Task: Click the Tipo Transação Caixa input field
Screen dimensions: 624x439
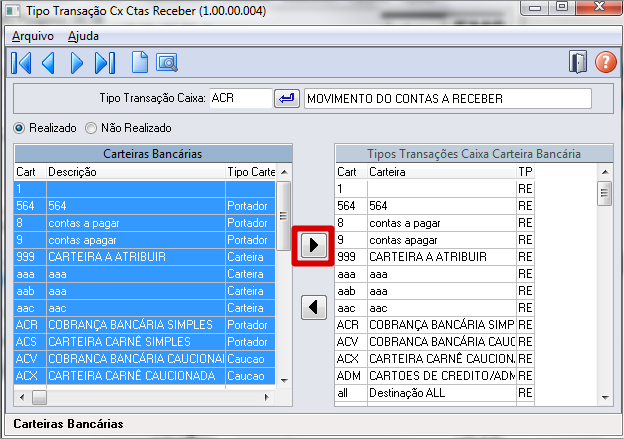Action: tap(241, 98)
